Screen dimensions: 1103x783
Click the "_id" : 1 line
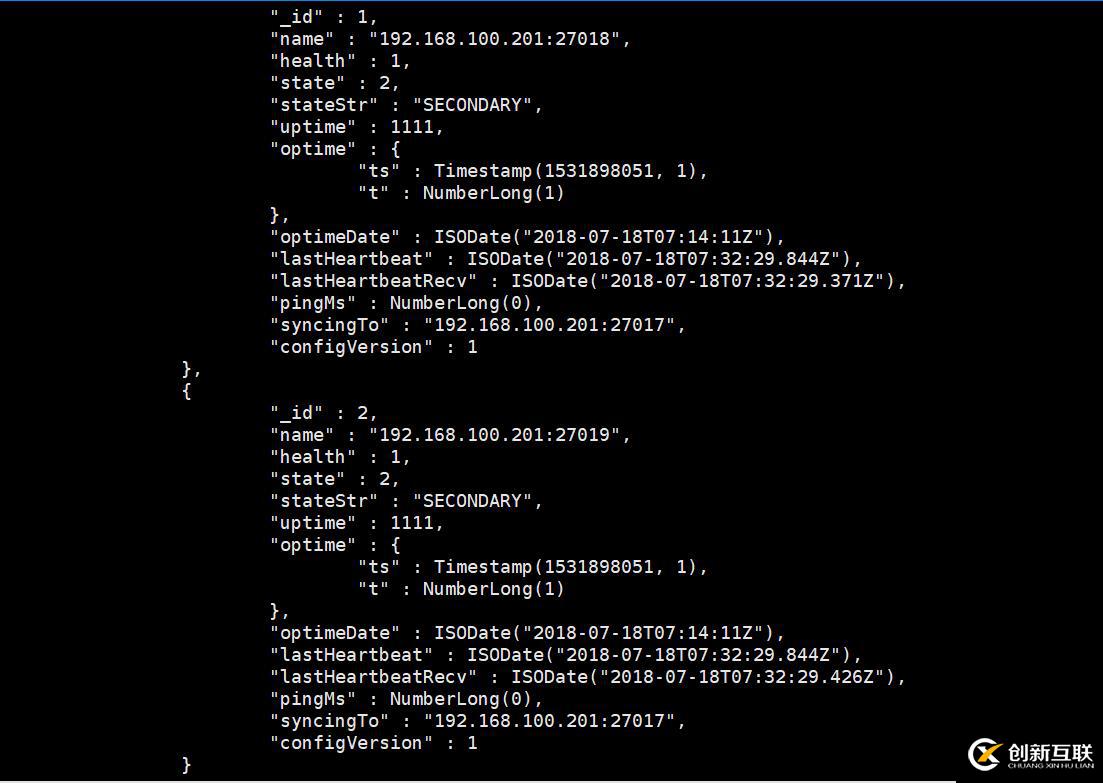point(324,16)
